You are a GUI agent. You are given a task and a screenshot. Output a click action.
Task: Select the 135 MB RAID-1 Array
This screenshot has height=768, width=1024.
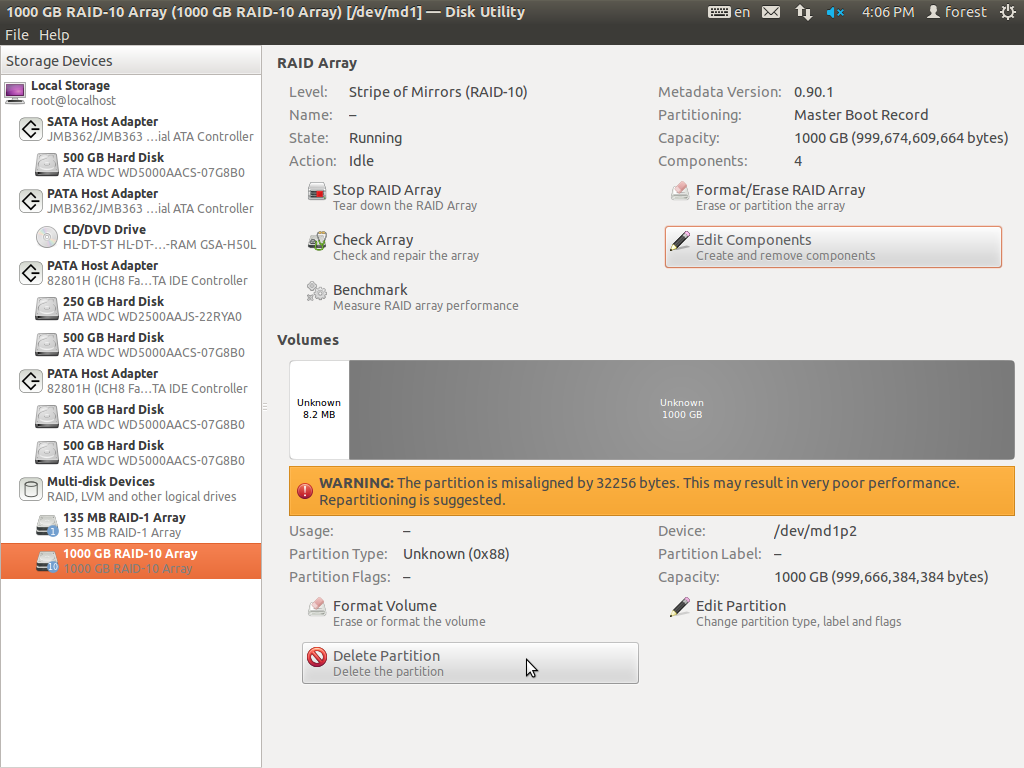(x=123, y=525)
